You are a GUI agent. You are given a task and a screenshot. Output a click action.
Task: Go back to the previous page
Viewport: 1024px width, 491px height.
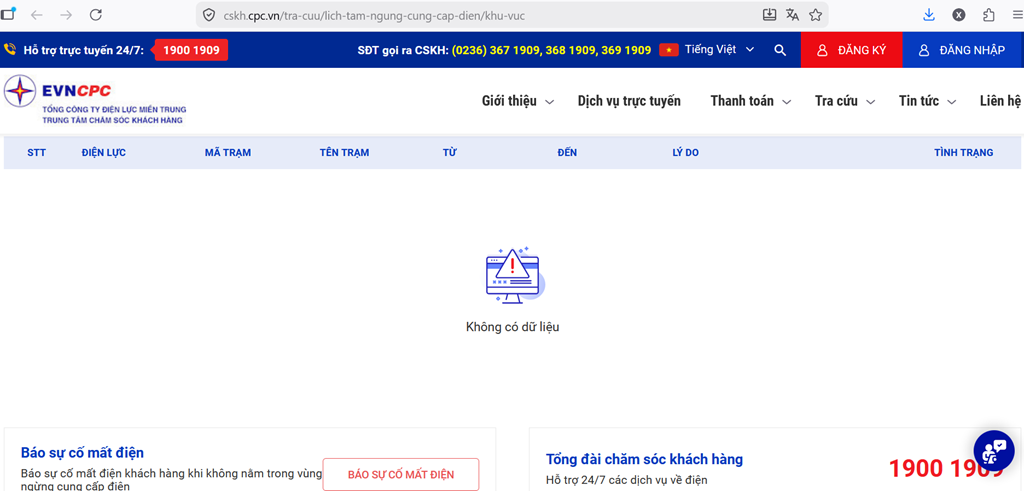tap(37, 15)
